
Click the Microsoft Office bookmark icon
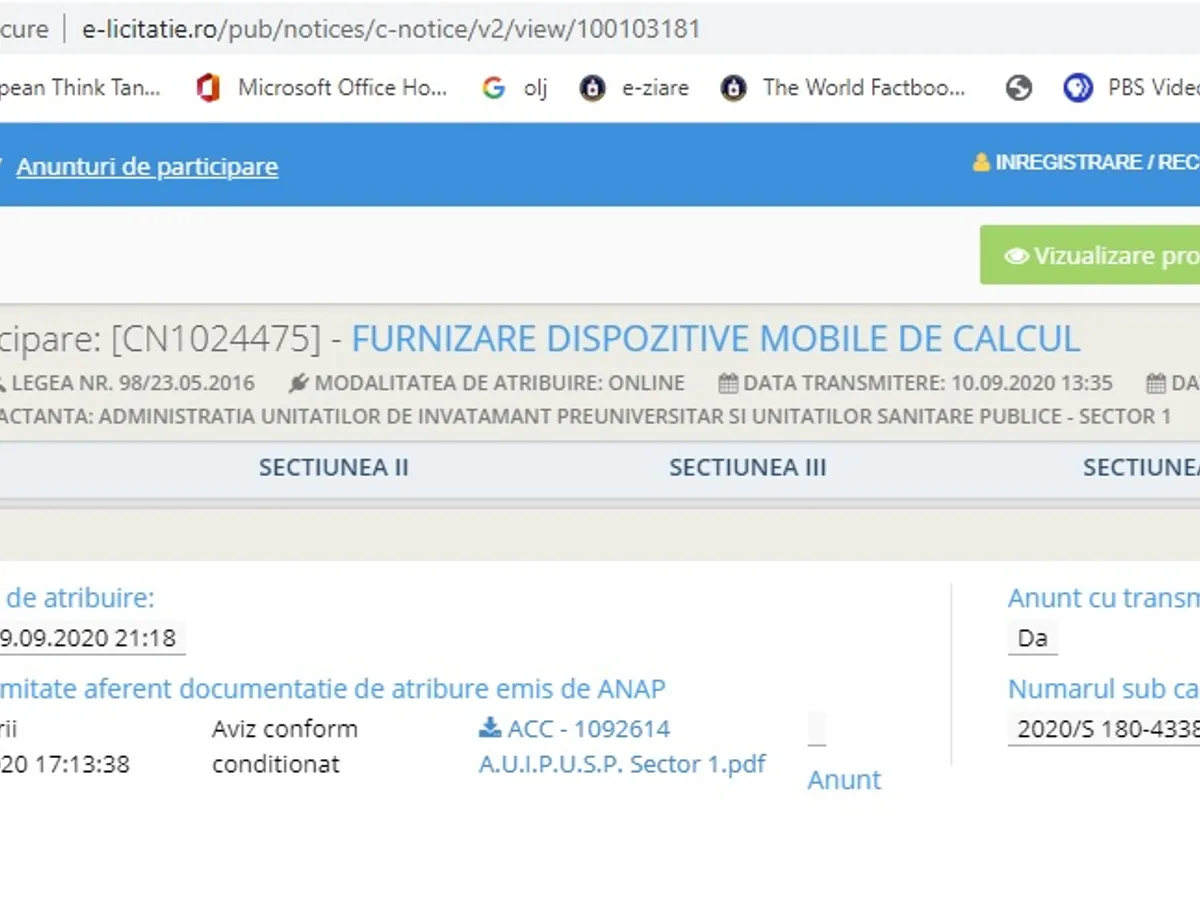tap(208, 88)
